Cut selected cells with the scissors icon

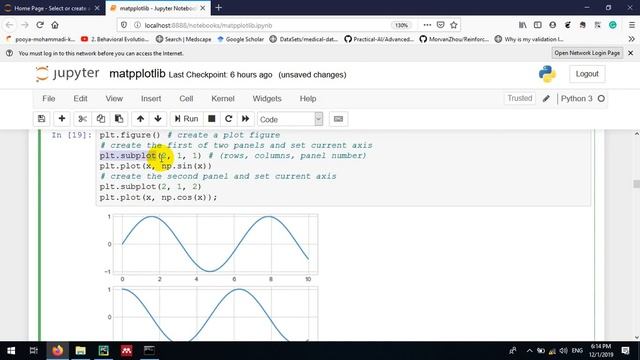coord(82,119)
